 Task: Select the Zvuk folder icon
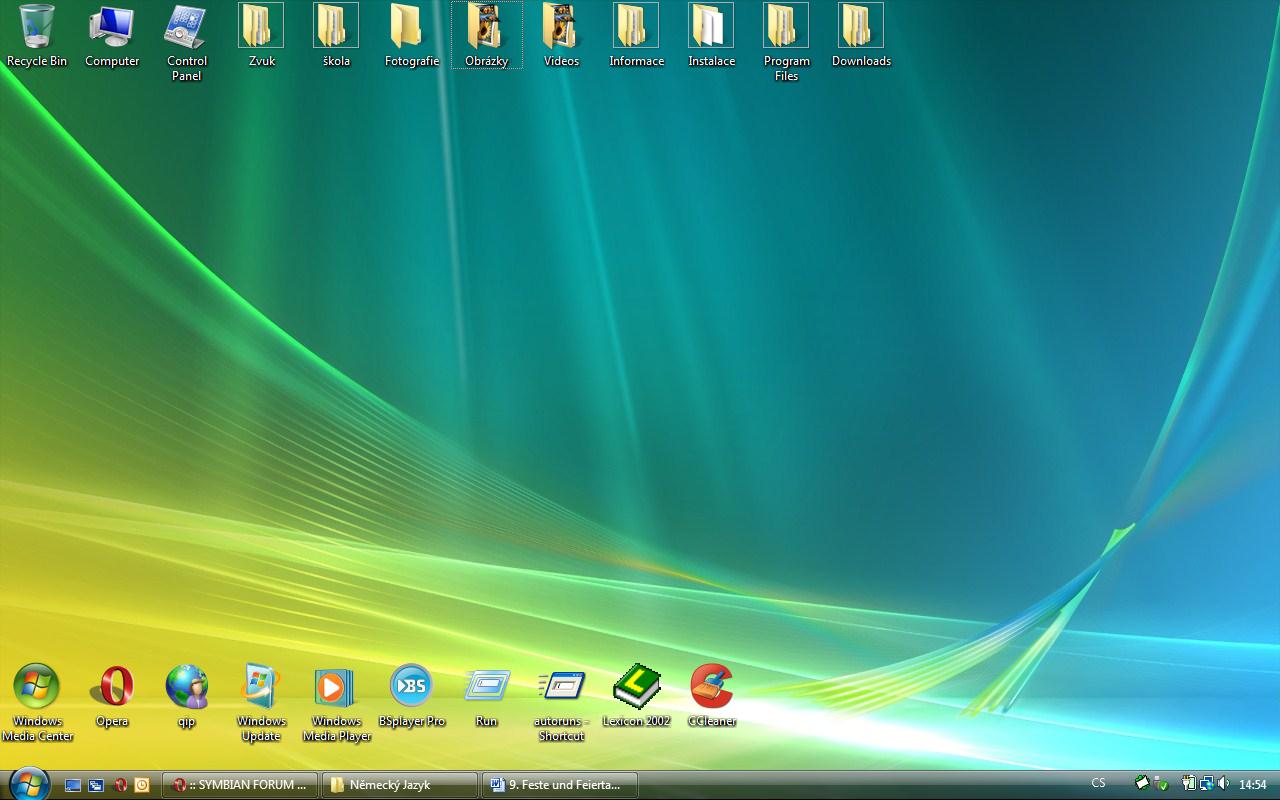[261, 36]
